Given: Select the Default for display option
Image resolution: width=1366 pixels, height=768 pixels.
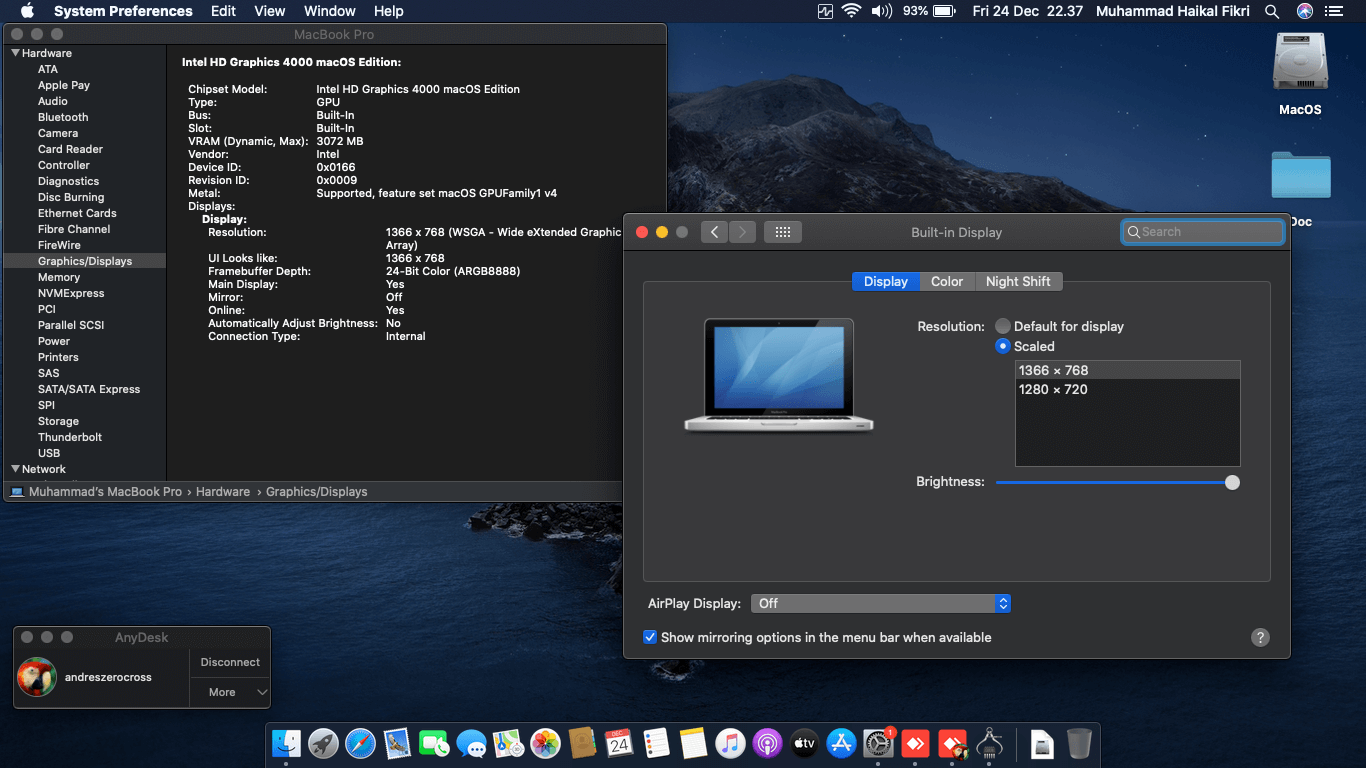Looking at the screenshot, I should pyautogui.click(x=1003, y=326).
